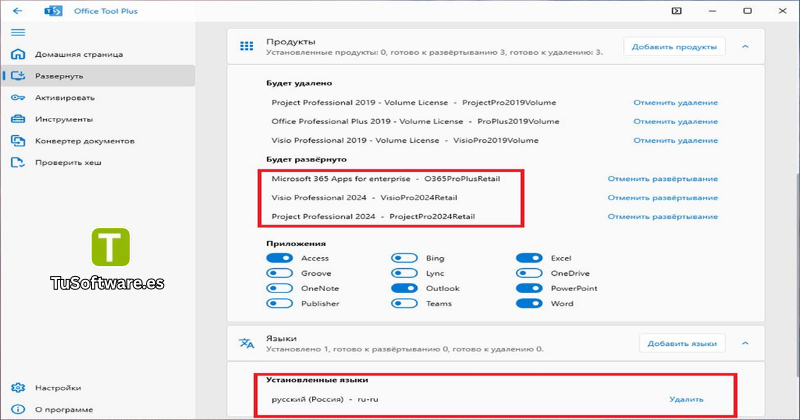The image size is (800, 420).
Task: Open Инструменты page
Action: [x=98, y=119]
